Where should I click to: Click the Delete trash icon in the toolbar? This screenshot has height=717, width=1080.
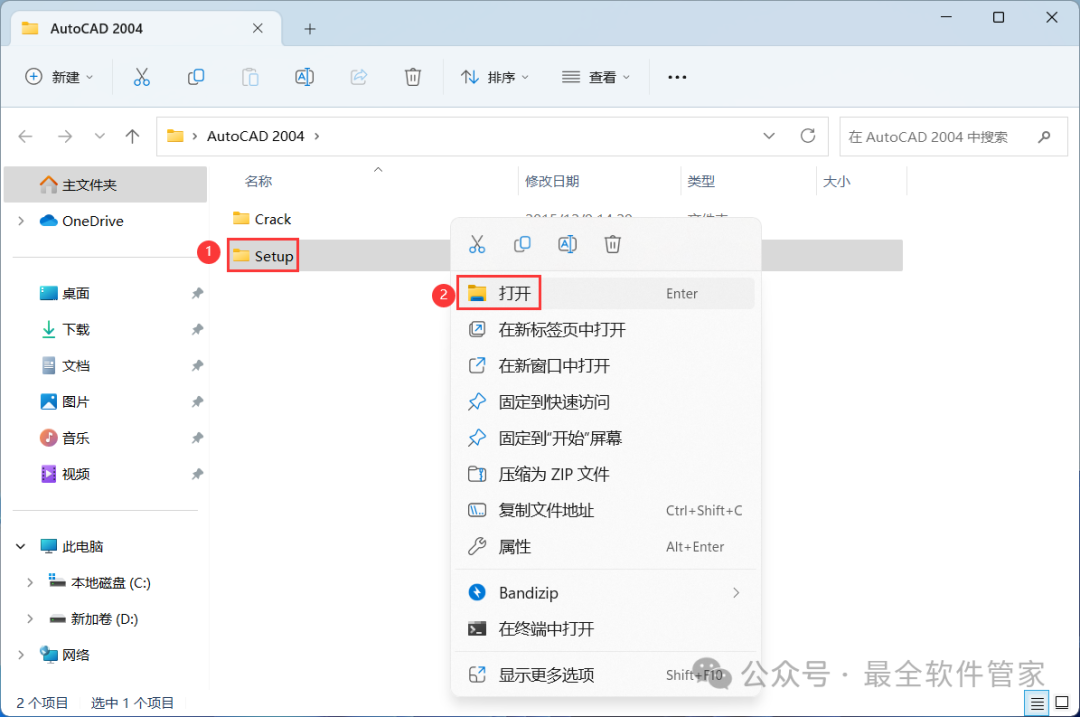pos(413,77)
